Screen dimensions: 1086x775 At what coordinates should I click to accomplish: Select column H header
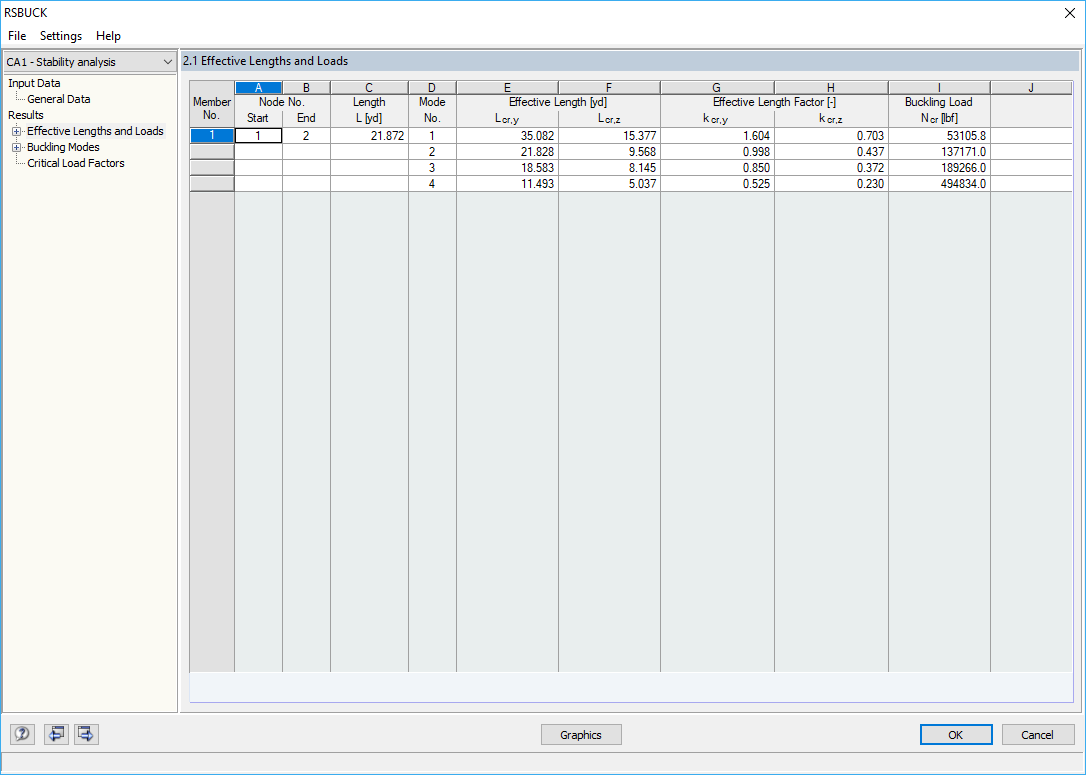coord(831,87)
